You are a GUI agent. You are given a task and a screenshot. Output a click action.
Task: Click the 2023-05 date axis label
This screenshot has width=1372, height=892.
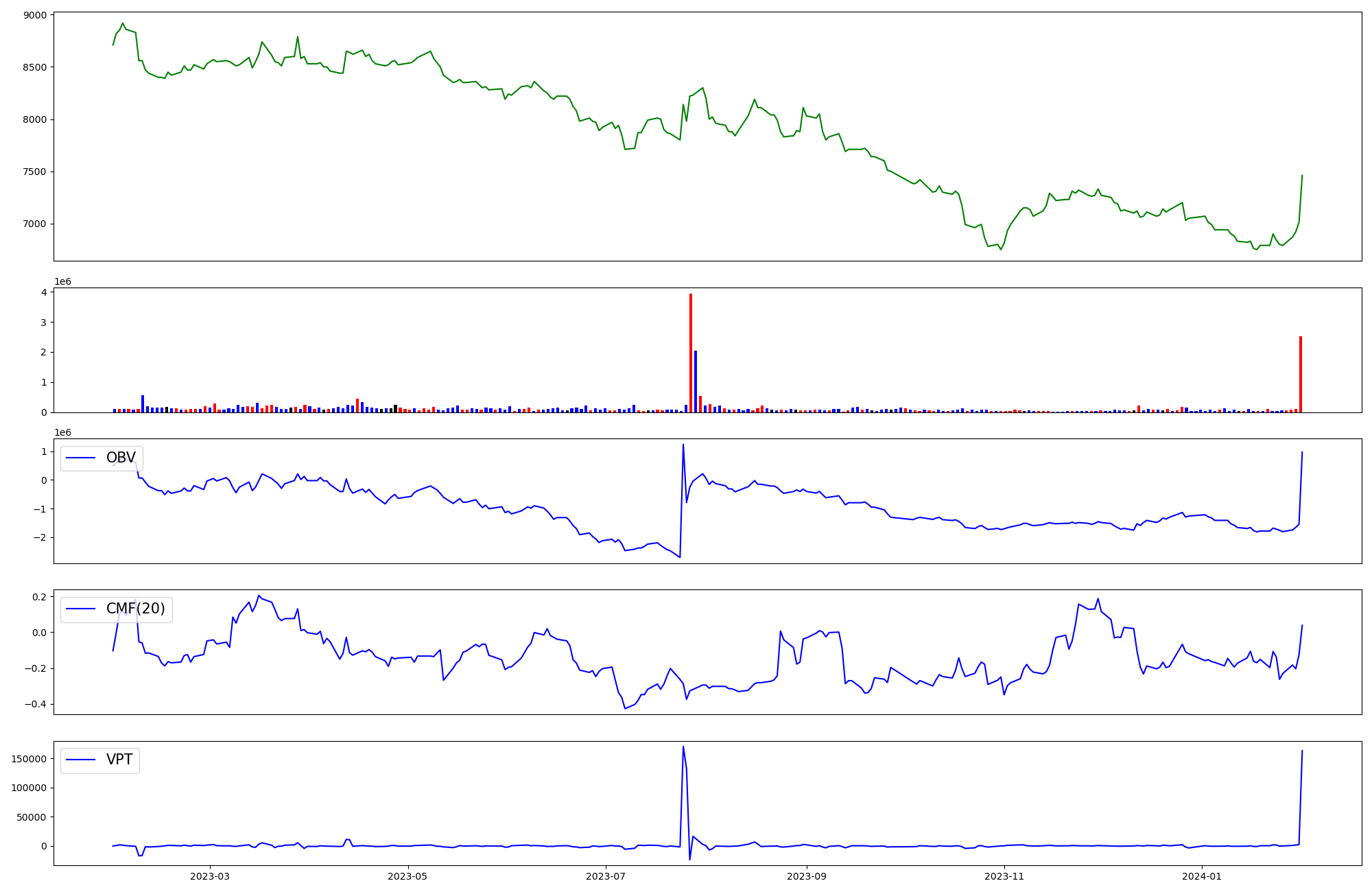click(x=408, y=876)
